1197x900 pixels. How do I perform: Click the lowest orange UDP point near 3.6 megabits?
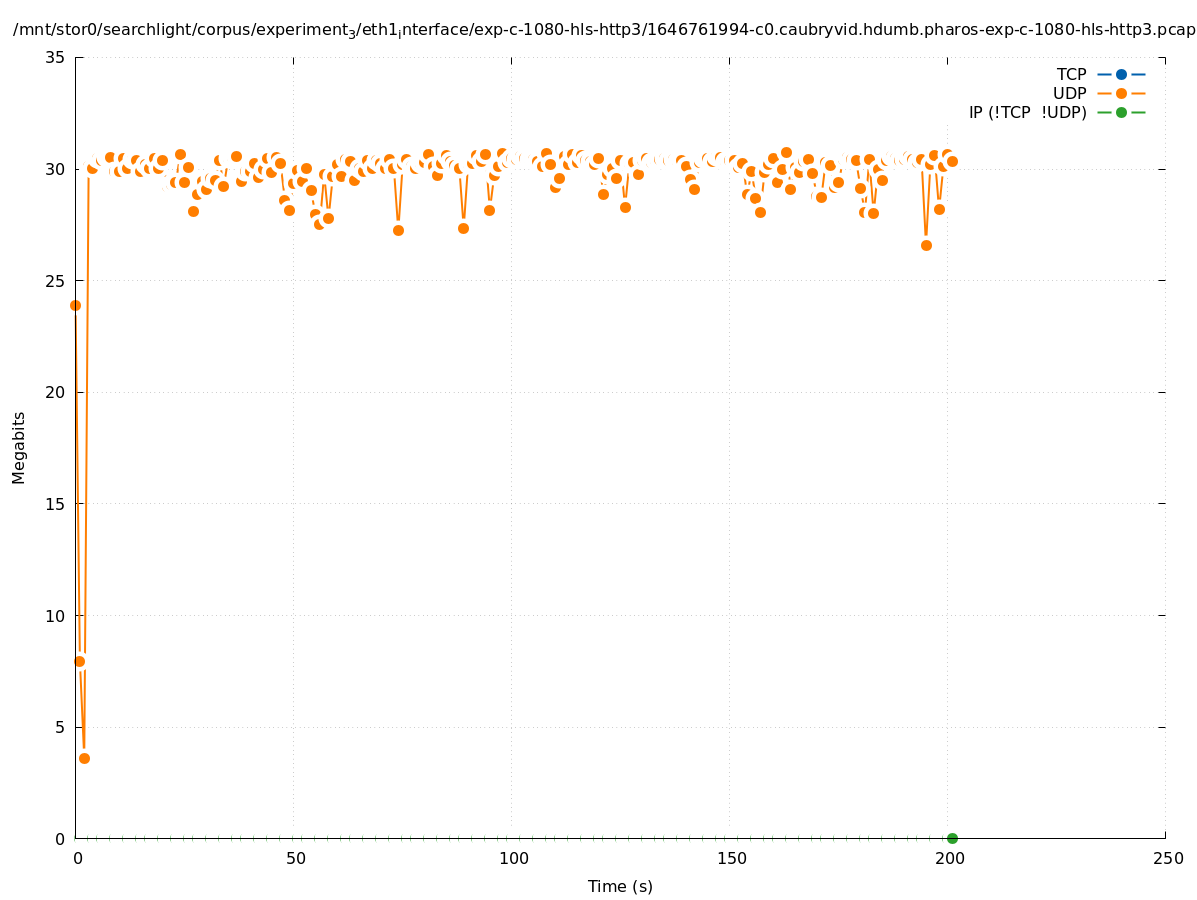pyautogui.click(x=84, y=758)
